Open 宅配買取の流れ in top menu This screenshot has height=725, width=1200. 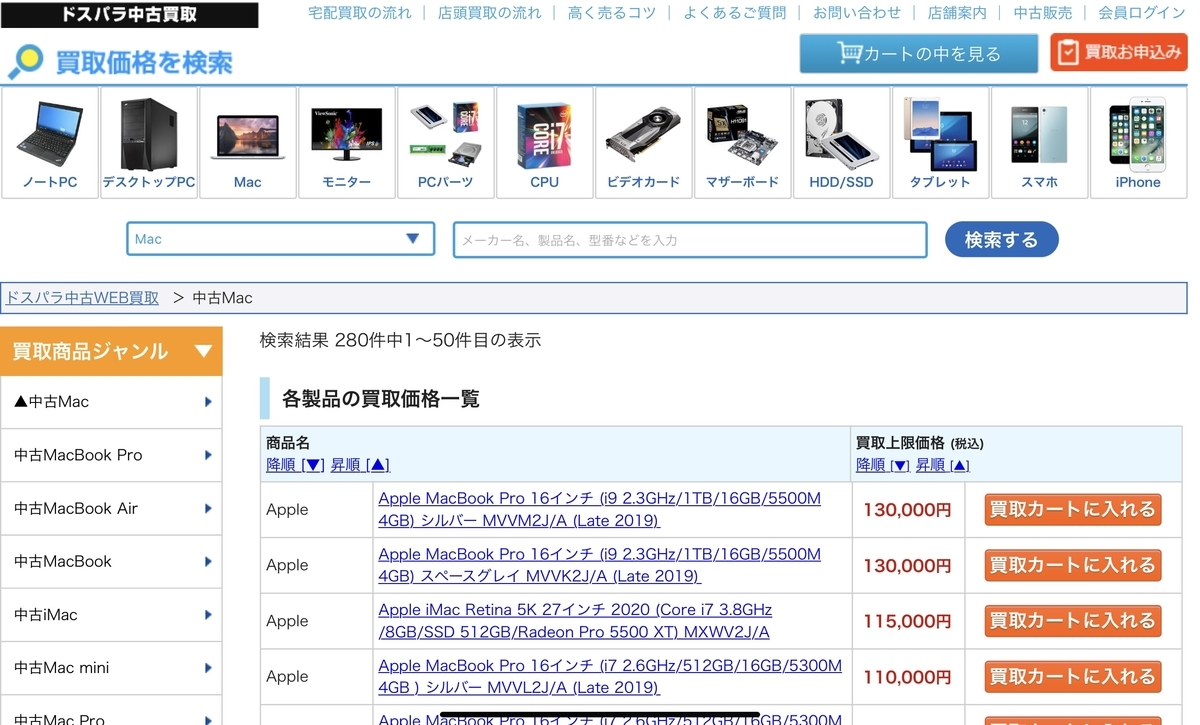(x=360, y=13)
